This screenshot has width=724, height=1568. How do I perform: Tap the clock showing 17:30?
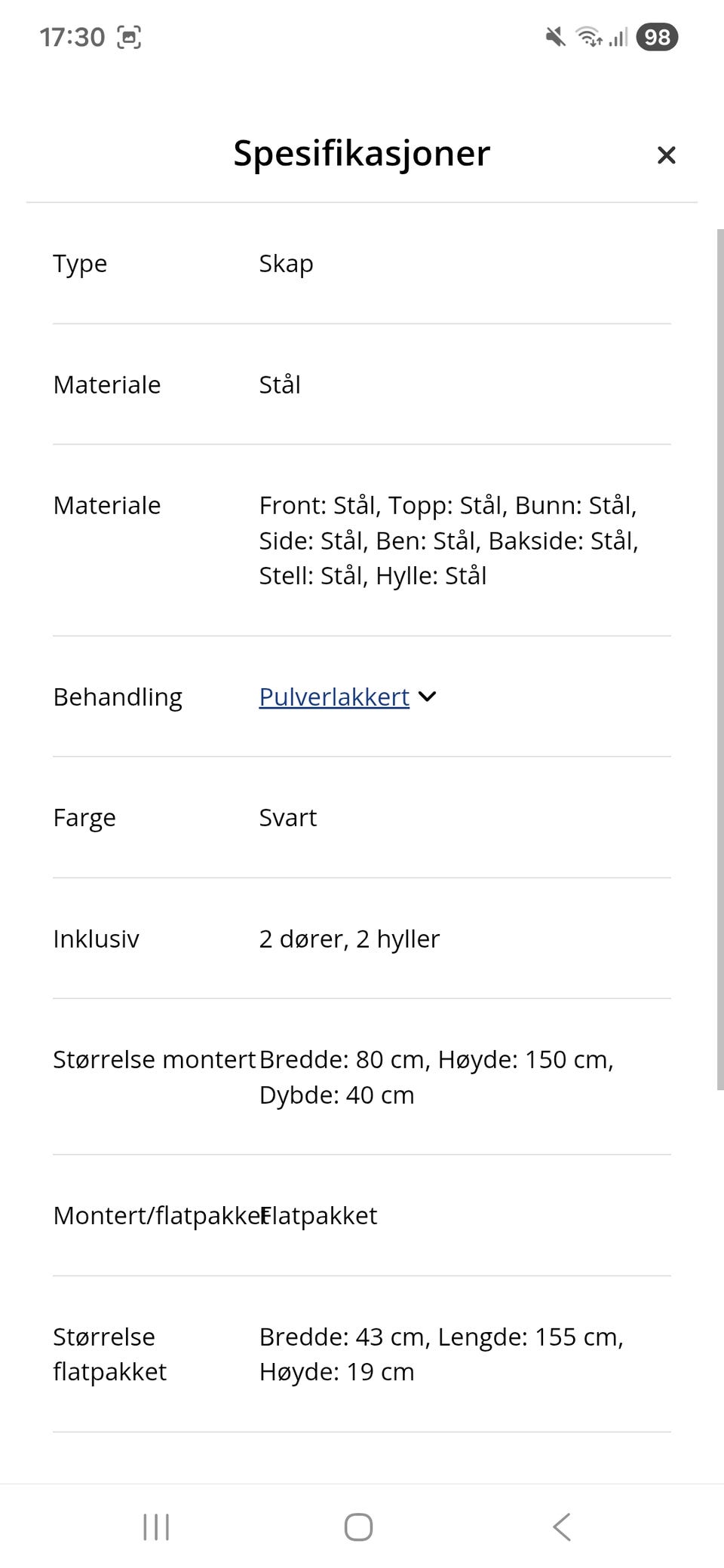point(72,35)
